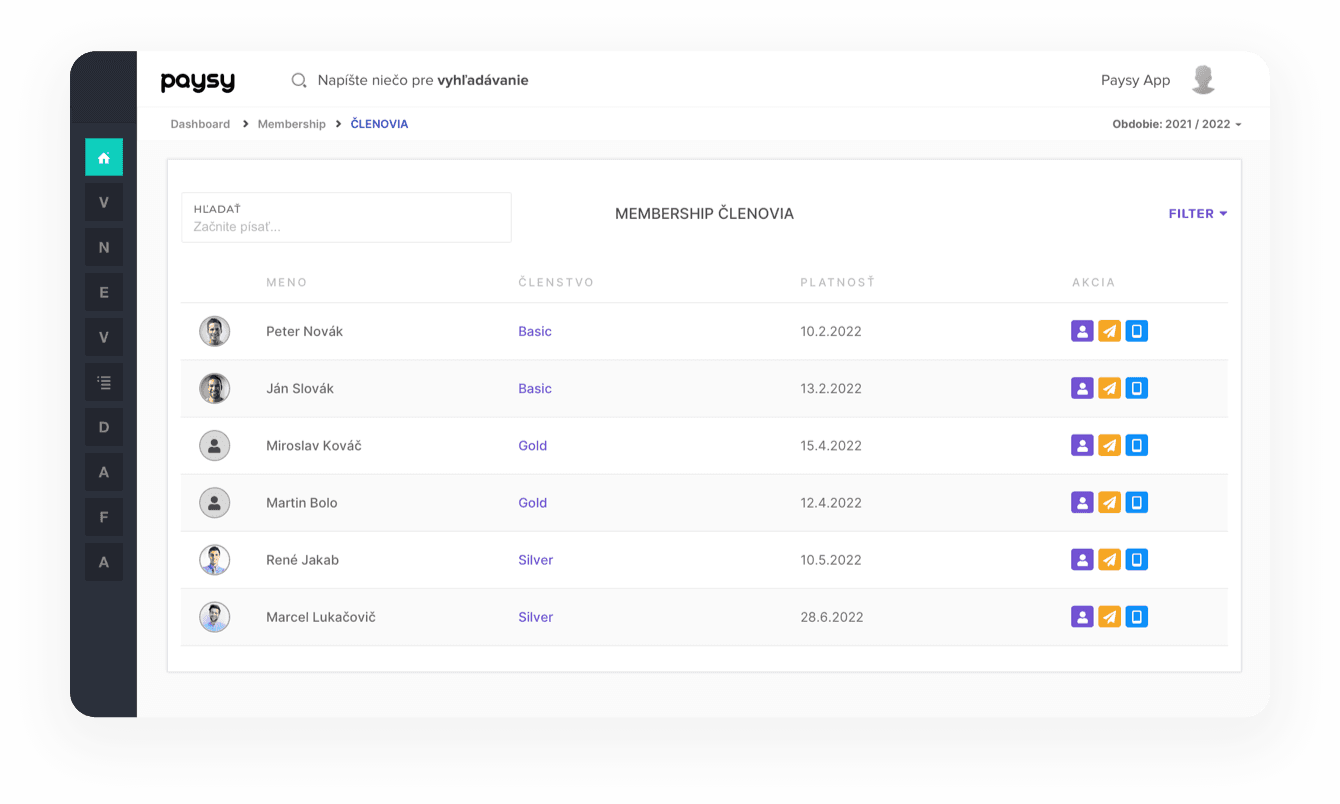Select sidebar item D
1340x804 pixels.
[104, 427]
